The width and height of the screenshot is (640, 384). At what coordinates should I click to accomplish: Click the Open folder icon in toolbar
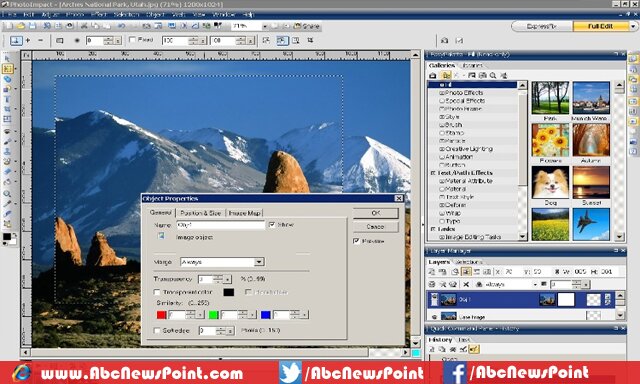(x=21, y=26)
